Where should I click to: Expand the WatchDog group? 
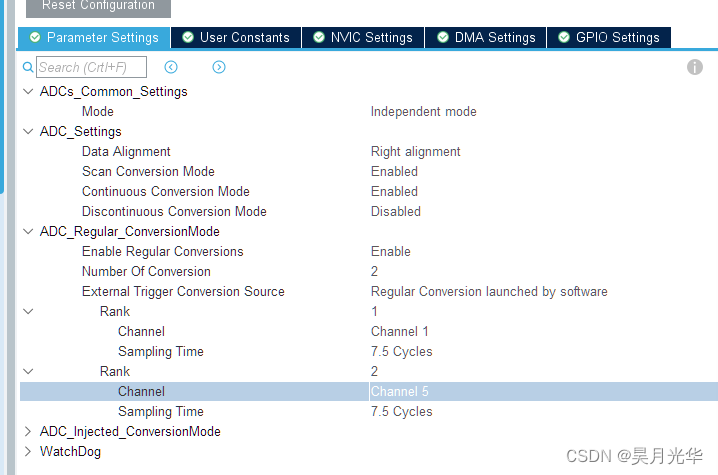[28, 451]
